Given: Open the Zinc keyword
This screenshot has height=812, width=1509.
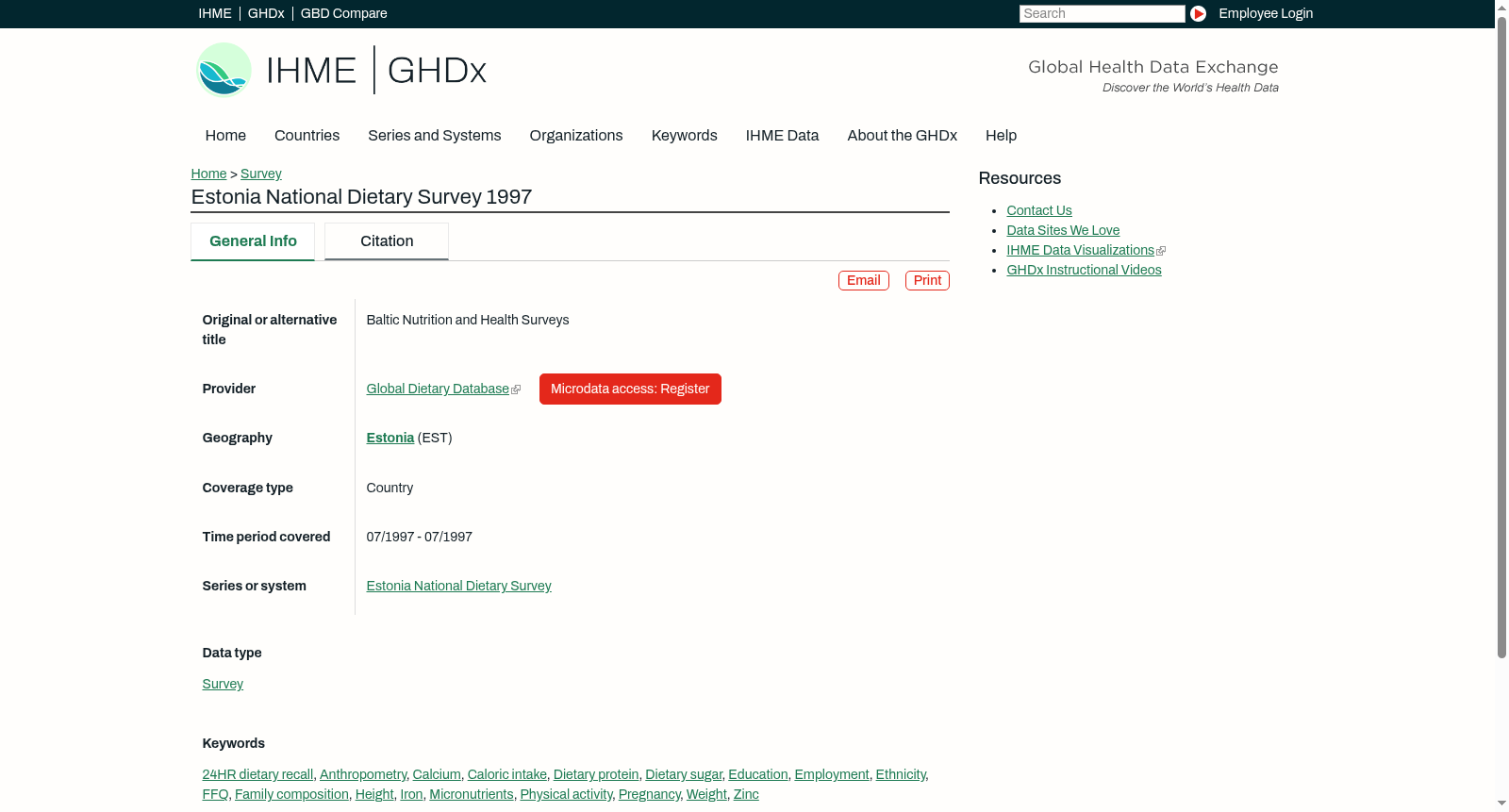Looking at the screenshot, I should 746,795.
